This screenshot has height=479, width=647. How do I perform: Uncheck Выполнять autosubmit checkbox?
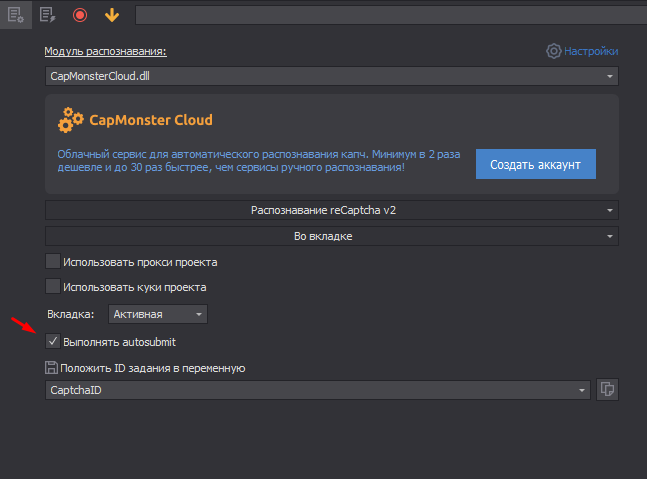click(x=53, y=342)
